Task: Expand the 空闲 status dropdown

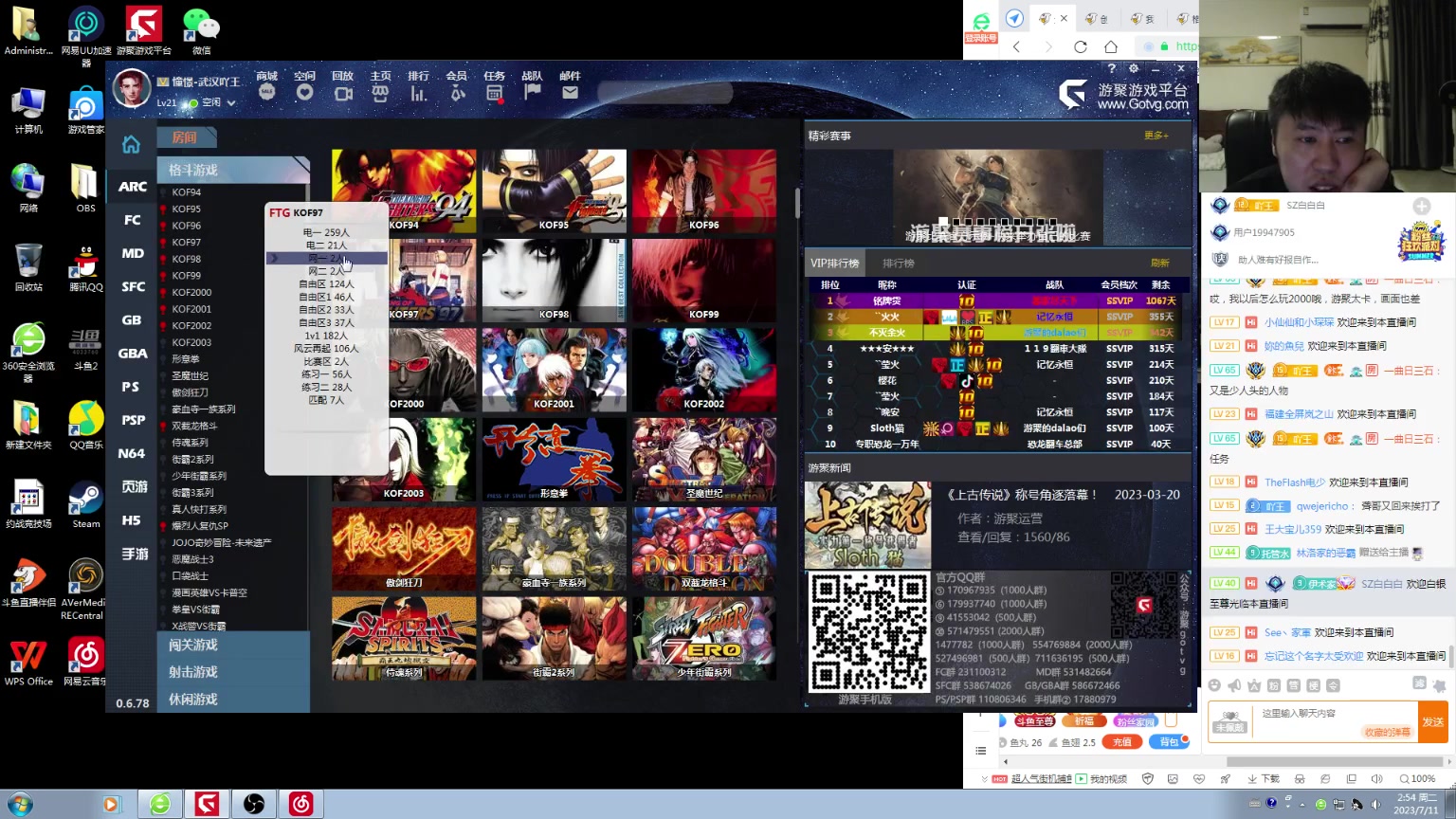Action: [x=231, y=102]
